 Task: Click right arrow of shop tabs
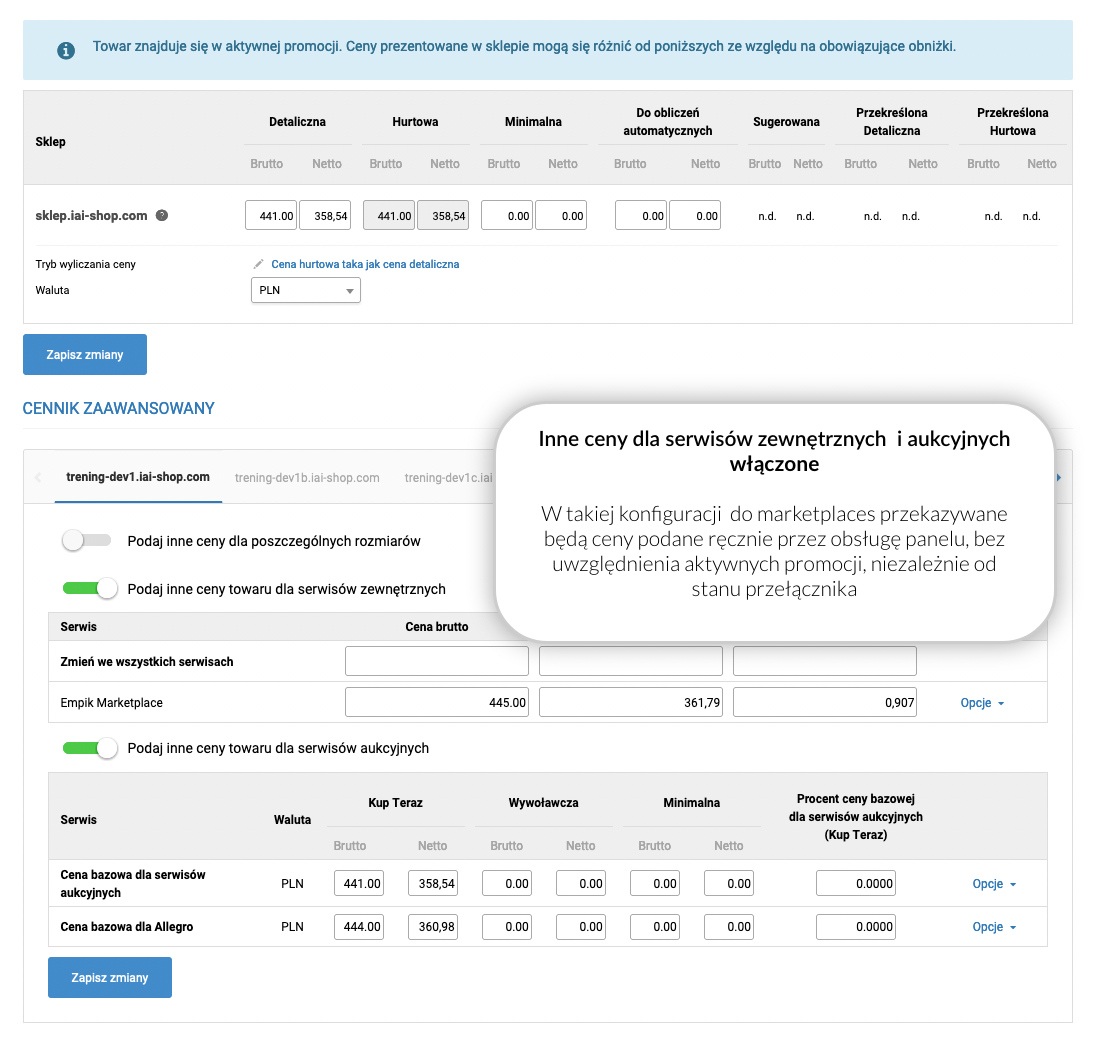pyautogui.click(x=1058, y=478)
